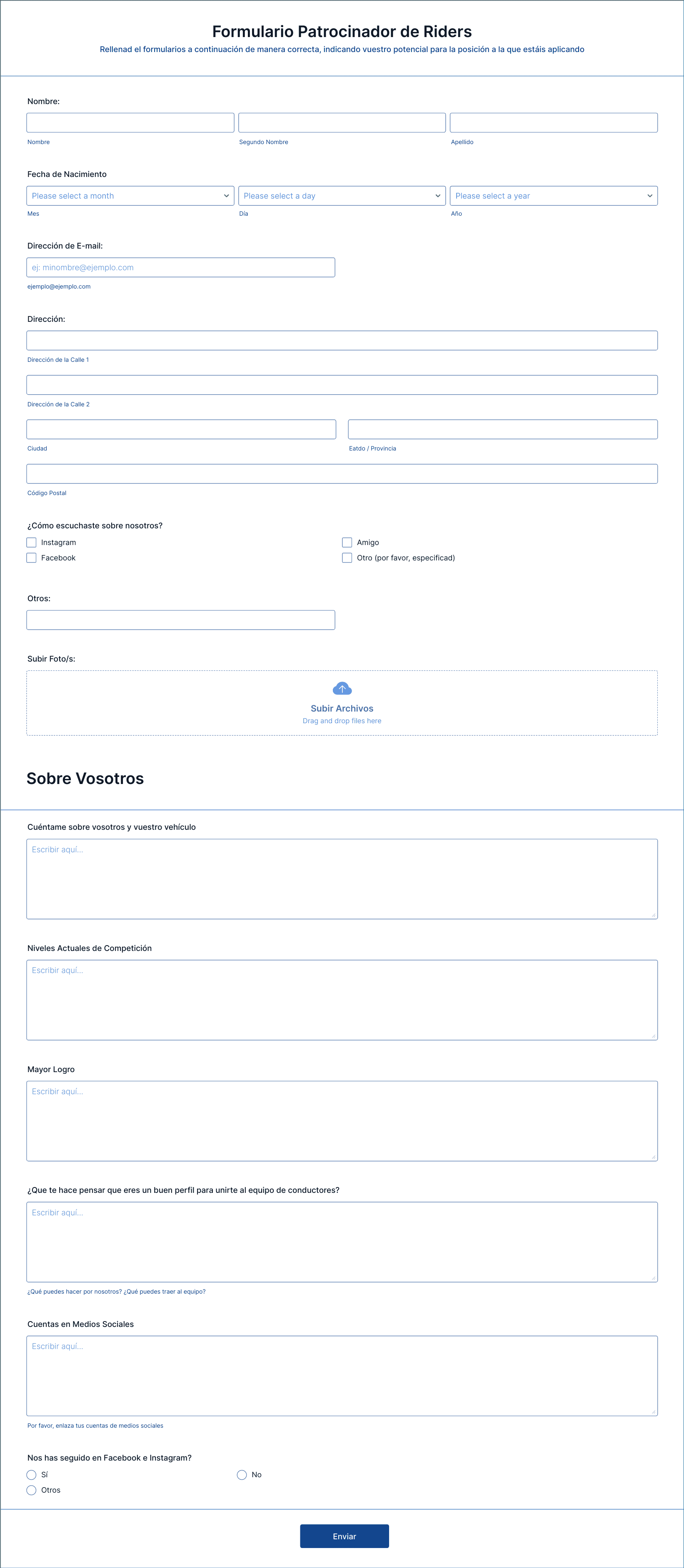
Task: Open the month dropdown for birth date
Action: point(130,195)
